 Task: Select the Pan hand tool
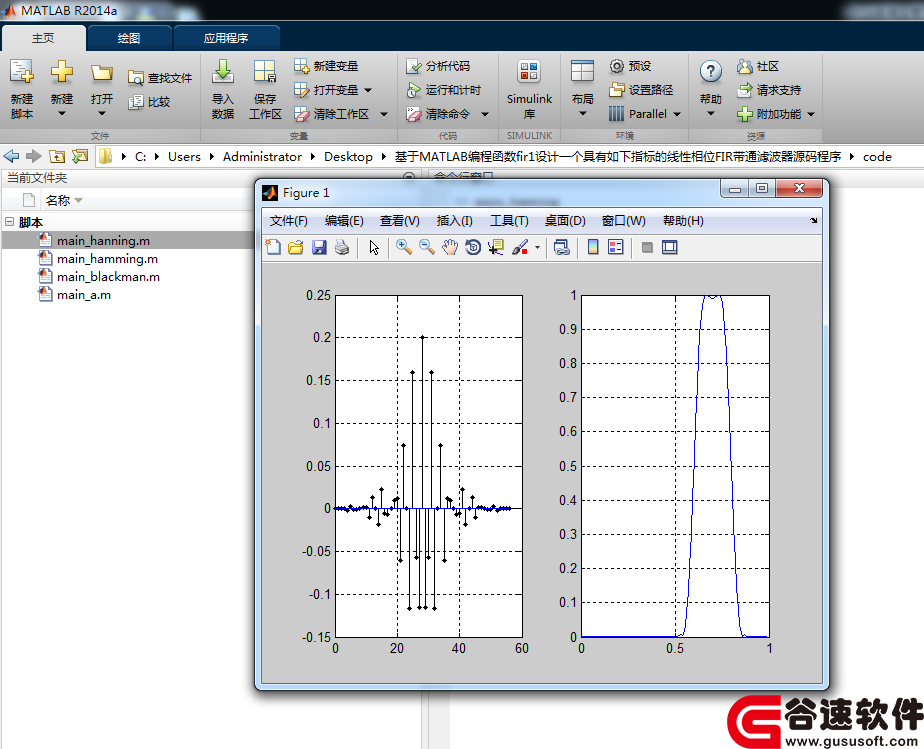(x=450, y=248)
